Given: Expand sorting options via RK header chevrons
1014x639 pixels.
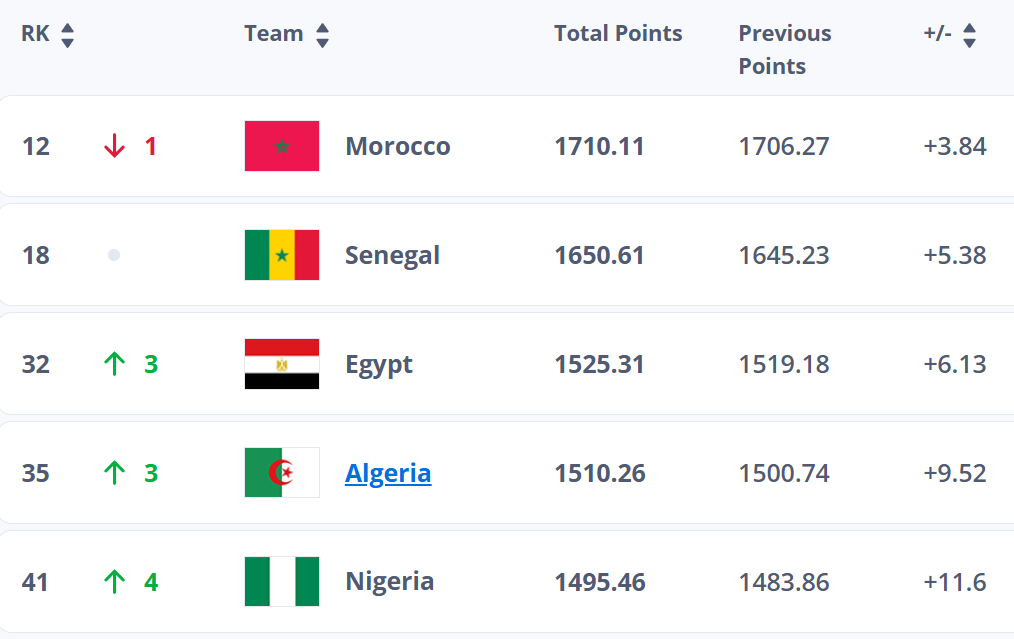Looking at the screenshot, I should [66, 33].
